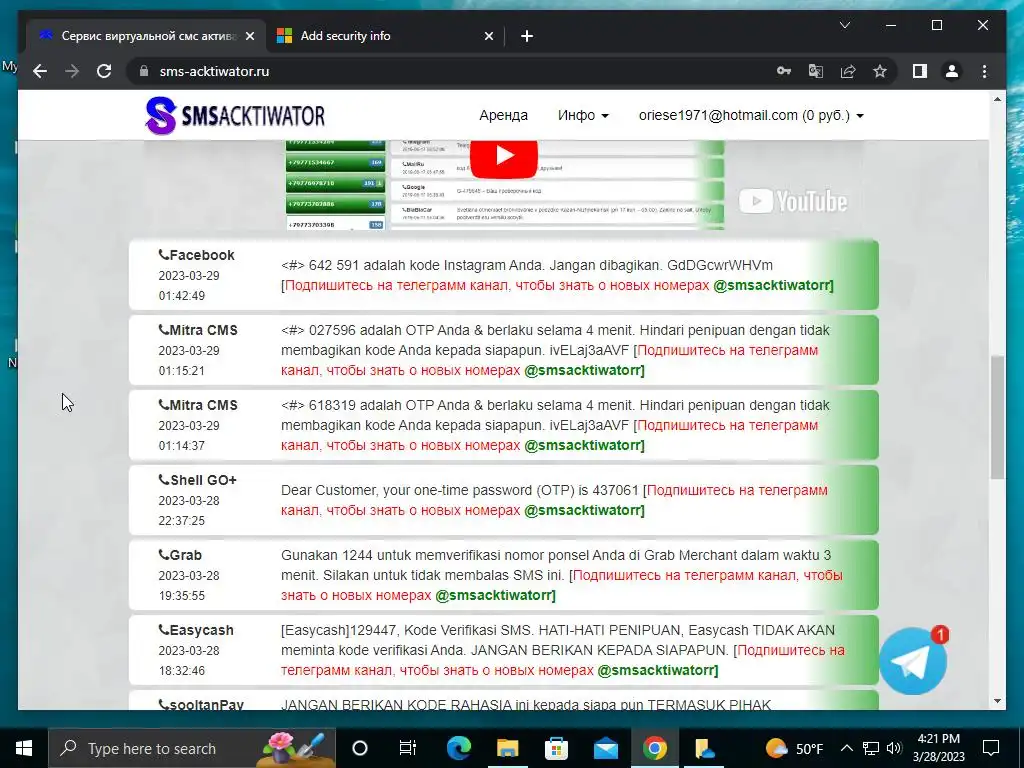Click the page scrollbar thumb
The width and height of the screenshot is (1024, 768).
[x=997, y=418]
